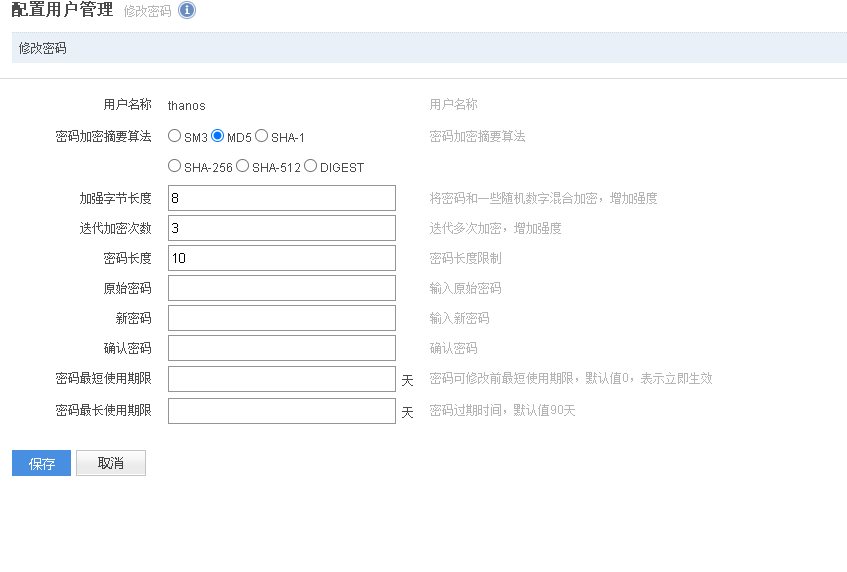Pick the SHA-512 algorithm radio button
Image resolution: width=847 pixels, height=572 pixels.
[x=243, y=166]
